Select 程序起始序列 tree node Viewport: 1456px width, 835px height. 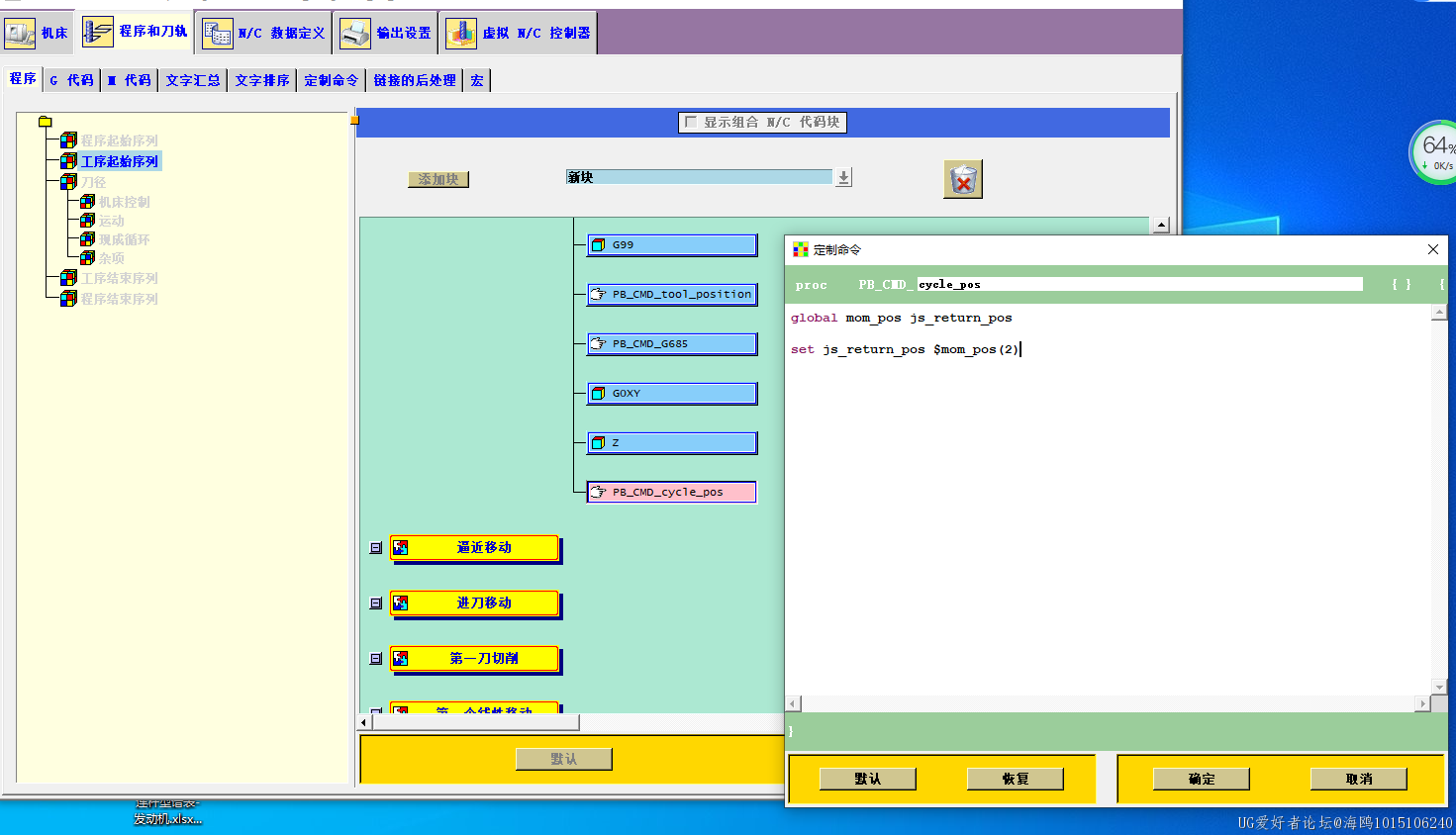[x=120, y=140]
